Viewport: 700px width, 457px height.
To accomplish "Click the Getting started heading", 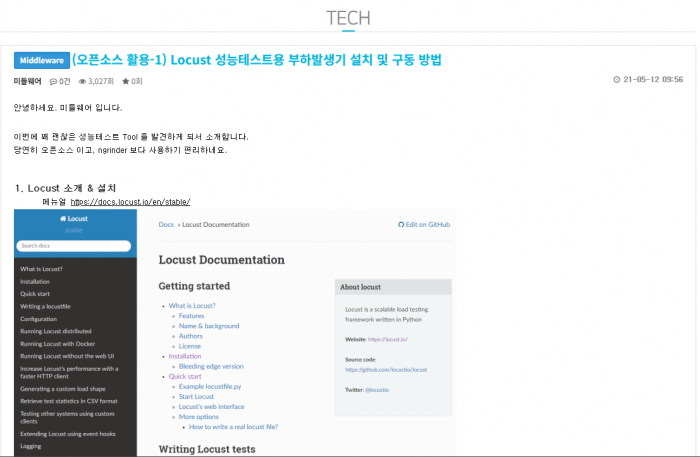I will (194, 286).
